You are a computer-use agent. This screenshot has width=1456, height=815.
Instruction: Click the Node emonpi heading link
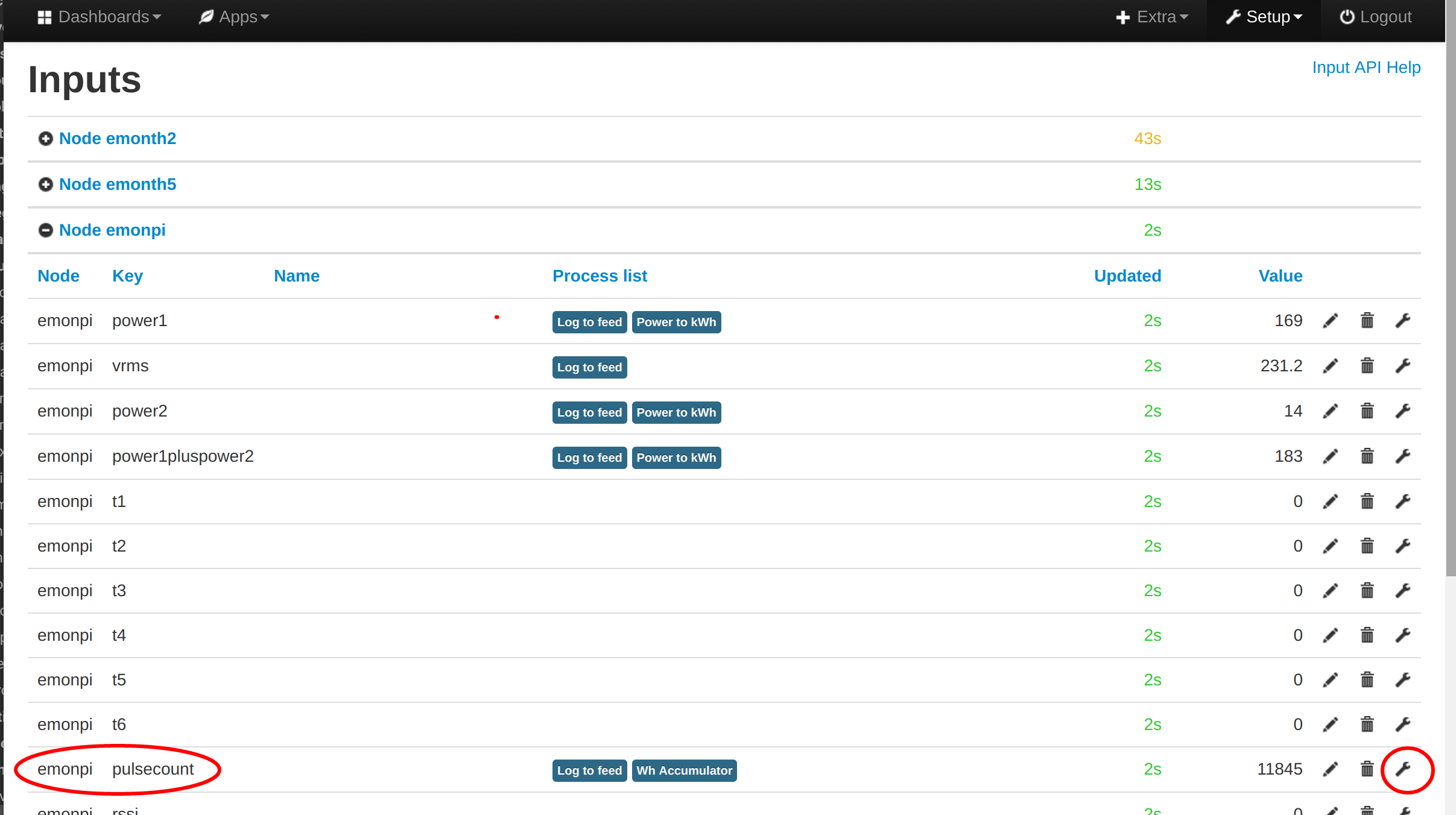tap(112, 230)
